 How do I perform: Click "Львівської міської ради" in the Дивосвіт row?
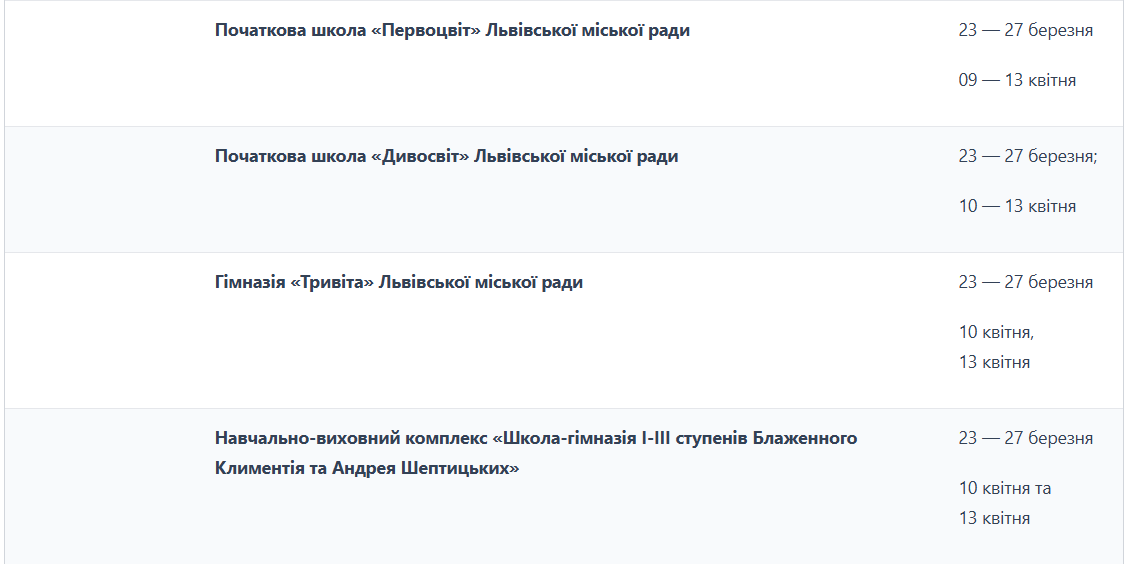(x=576, y=156)
